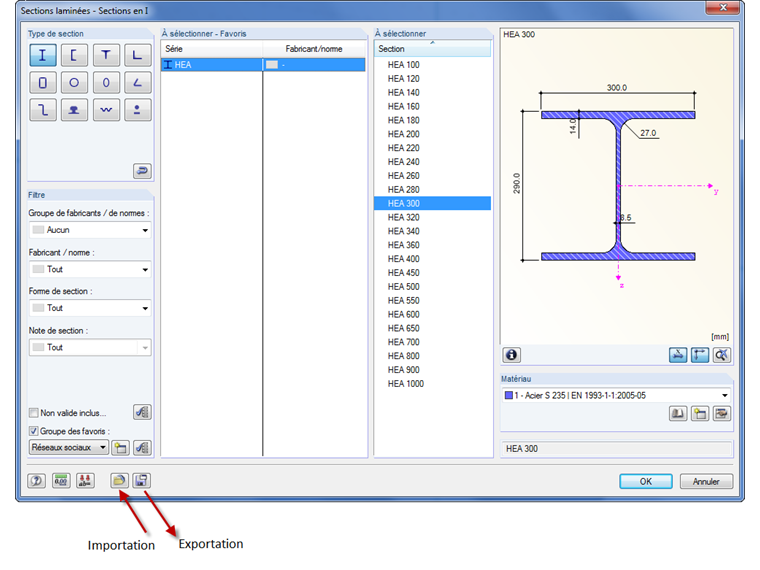The image size is (760, 570).
Task: Confirm with the OK button
Action: click(x=646, y=482)
